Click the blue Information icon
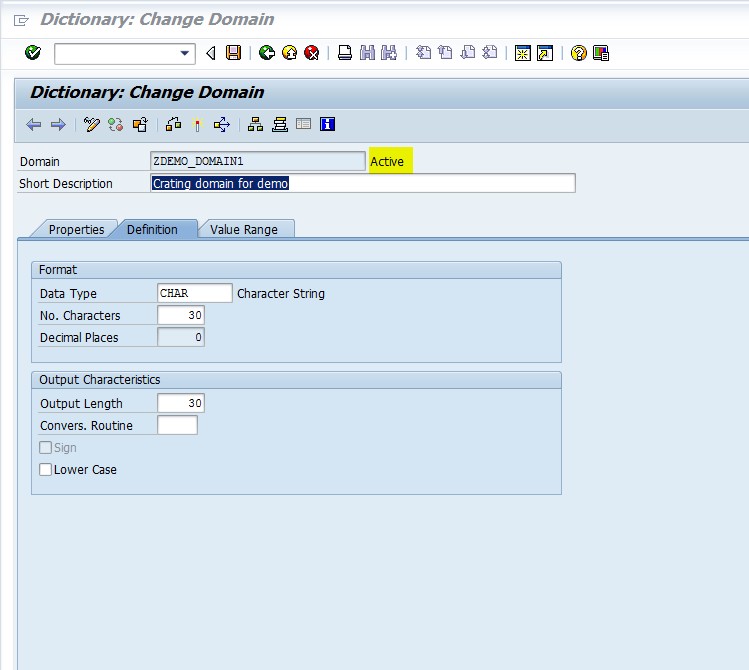The height and width of the screenshot is (670, 749). pos(327,125)
